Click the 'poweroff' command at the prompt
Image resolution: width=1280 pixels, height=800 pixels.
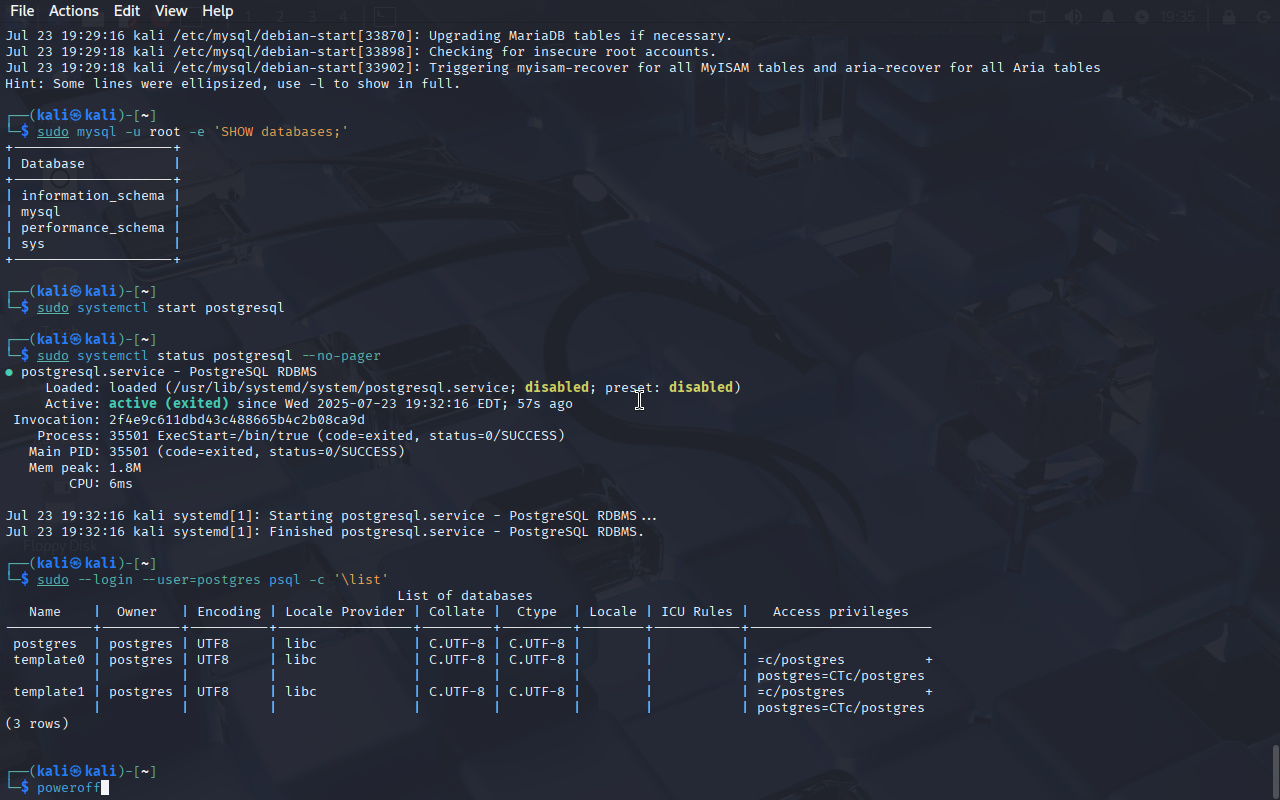tap(69, 788)
